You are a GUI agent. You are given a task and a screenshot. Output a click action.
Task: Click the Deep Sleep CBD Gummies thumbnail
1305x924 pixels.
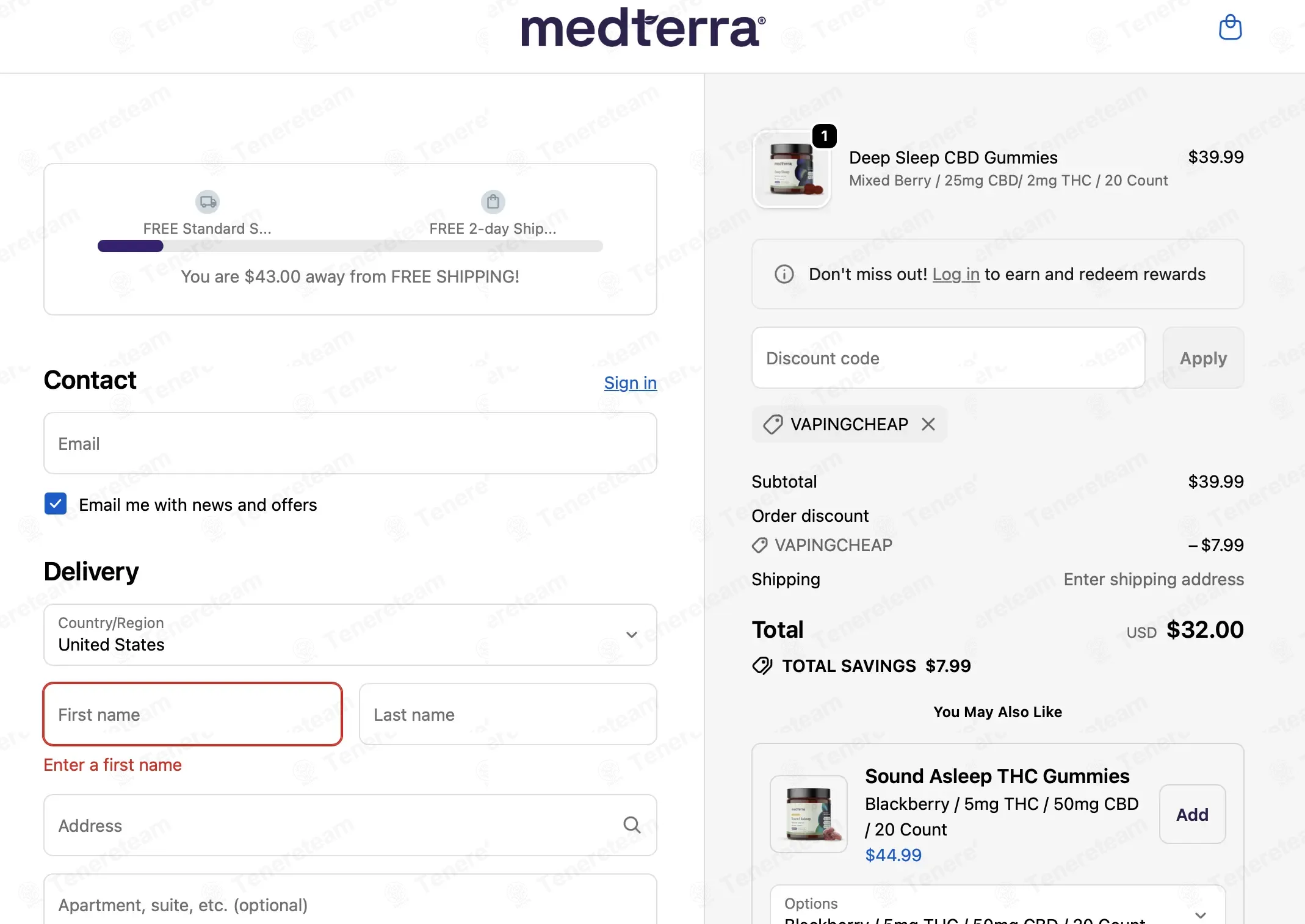792,170
